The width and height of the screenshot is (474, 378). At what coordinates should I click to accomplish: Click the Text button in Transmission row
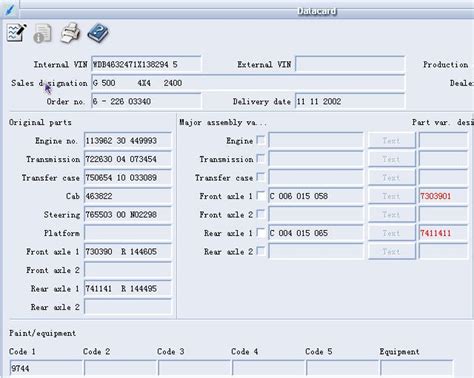(x=392, y=159)
